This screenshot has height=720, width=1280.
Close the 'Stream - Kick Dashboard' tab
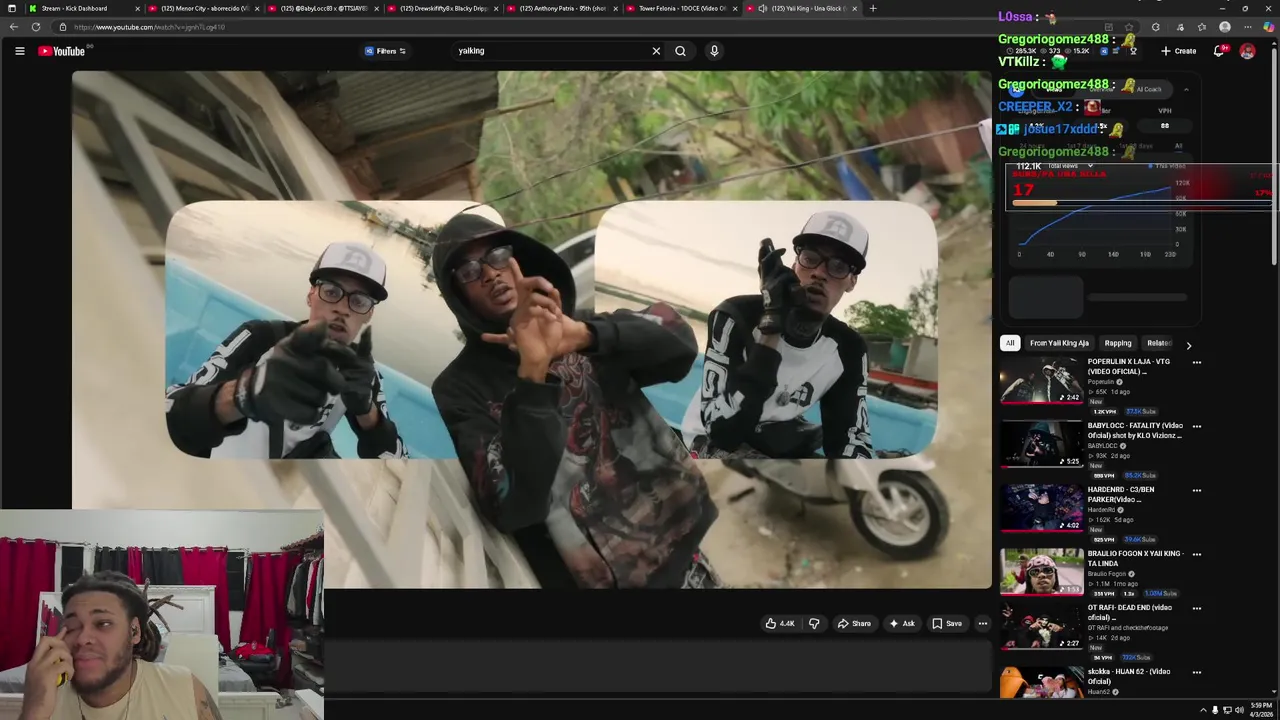tap(137, 9)
